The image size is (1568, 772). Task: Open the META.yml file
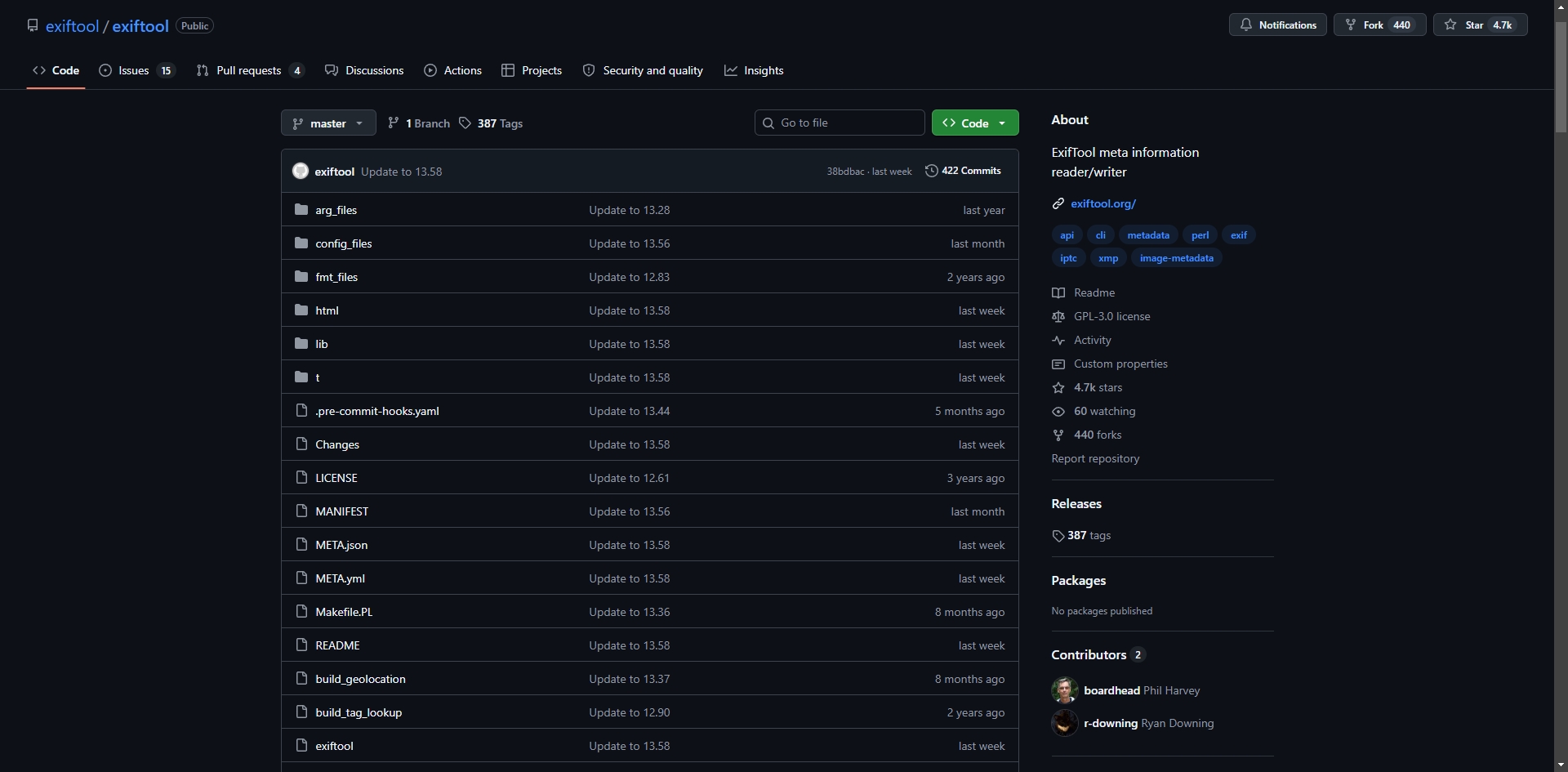pos(340,578)
